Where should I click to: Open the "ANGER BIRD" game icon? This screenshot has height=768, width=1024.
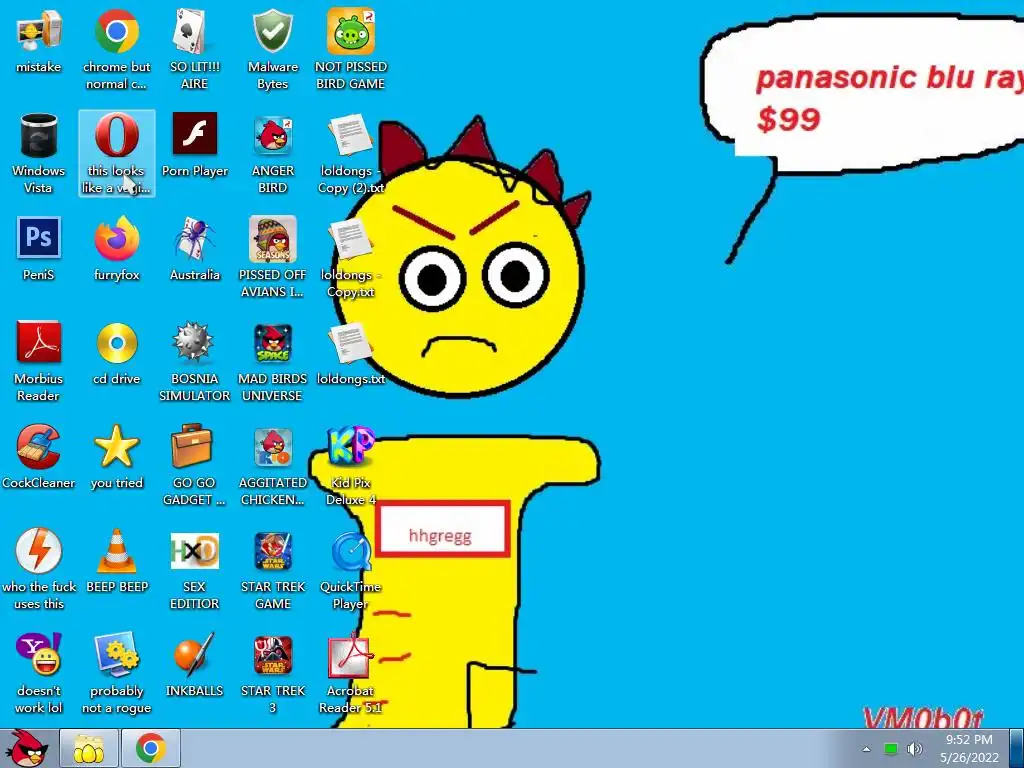[272, 136]
